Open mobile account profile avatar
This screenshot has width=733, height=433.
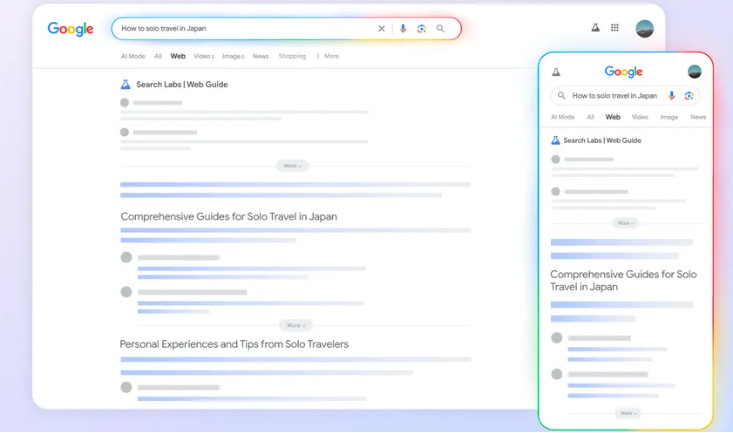pos(694,72)
